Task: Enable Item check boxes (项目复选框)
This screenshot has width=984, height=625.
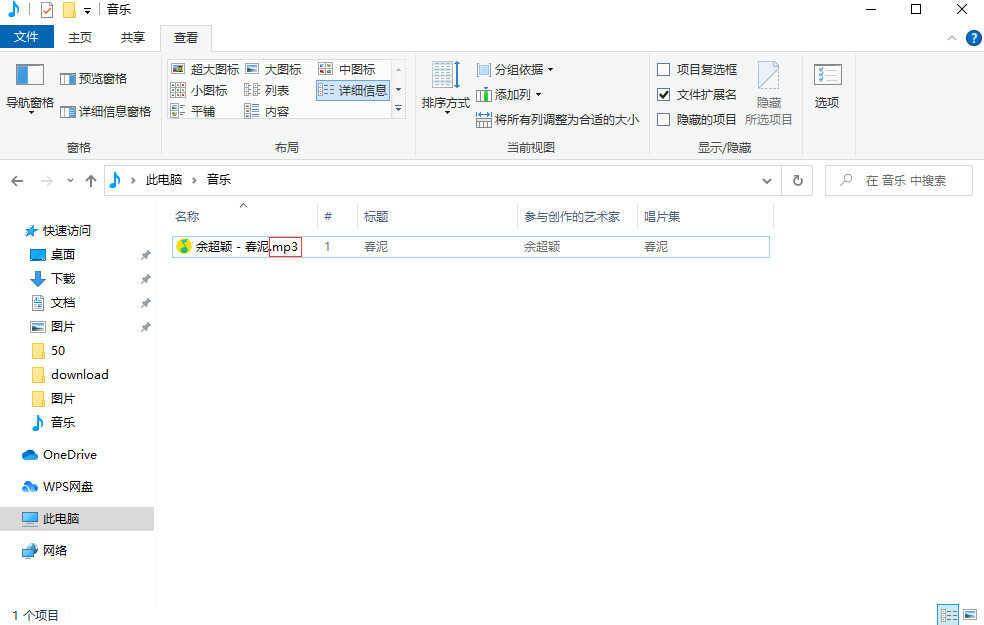Action: click(x=664, y=69)
